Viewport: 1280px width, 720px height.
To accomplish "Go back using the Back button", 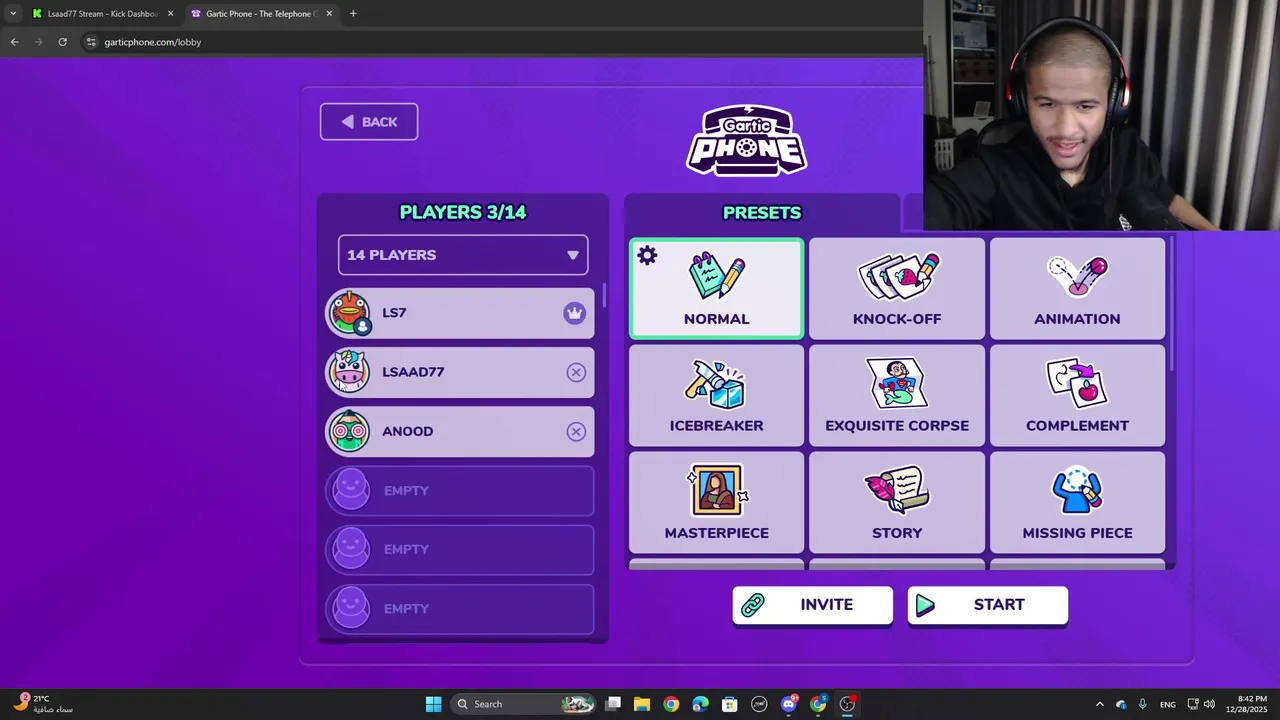I will [369, 122].
